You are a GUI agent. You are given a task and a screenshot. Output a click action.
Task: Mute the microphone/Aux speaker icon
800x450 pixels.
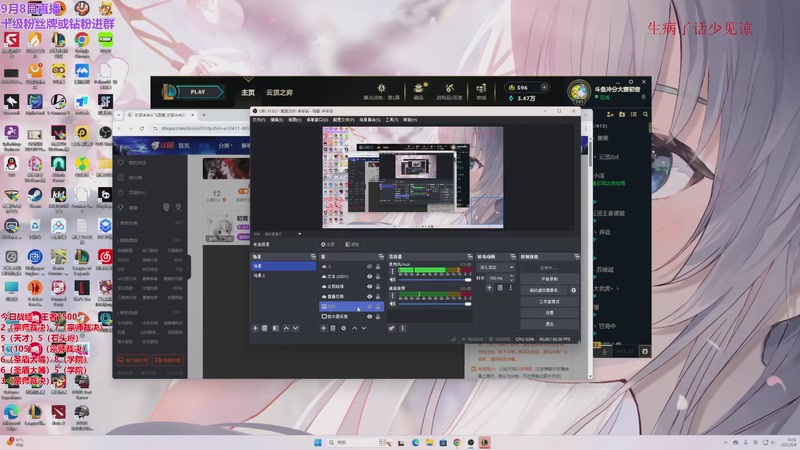(x=393, y=280)
